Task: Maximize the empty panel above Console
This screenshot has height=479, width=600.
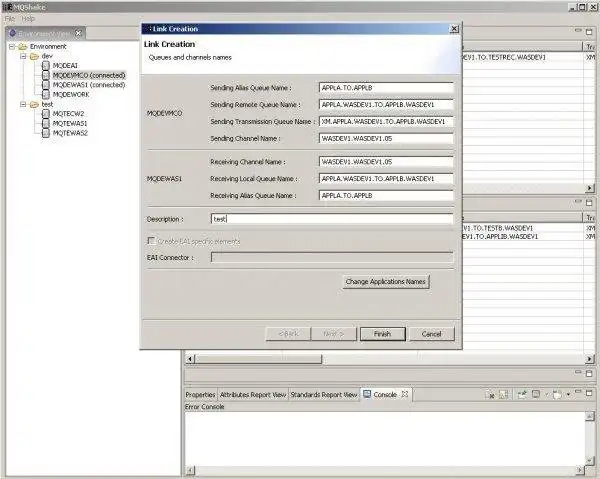Action: click(x=589, y=373)
